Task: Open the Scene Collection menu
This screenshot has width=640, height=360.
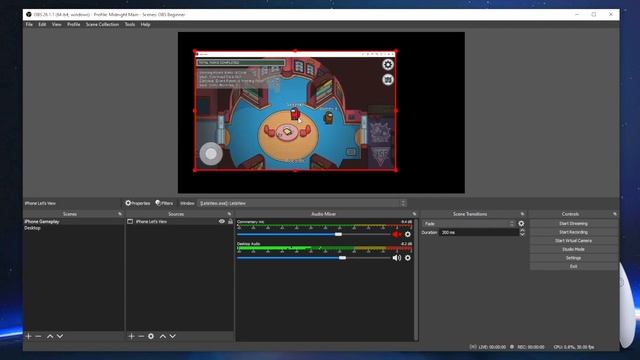Action: (102, 24)
